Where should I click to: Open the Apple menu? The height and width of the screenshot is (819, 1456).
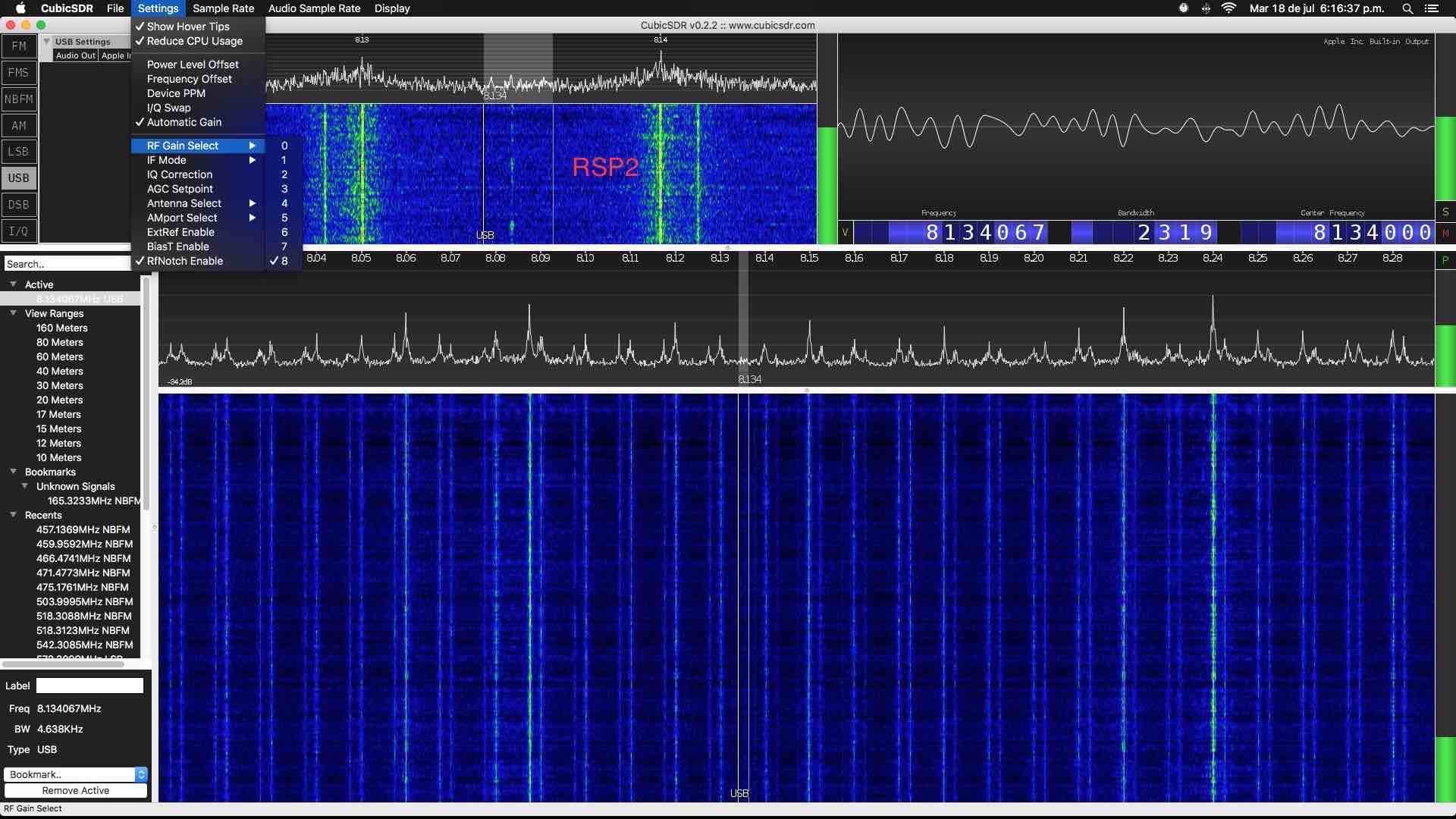coord(20,8)
